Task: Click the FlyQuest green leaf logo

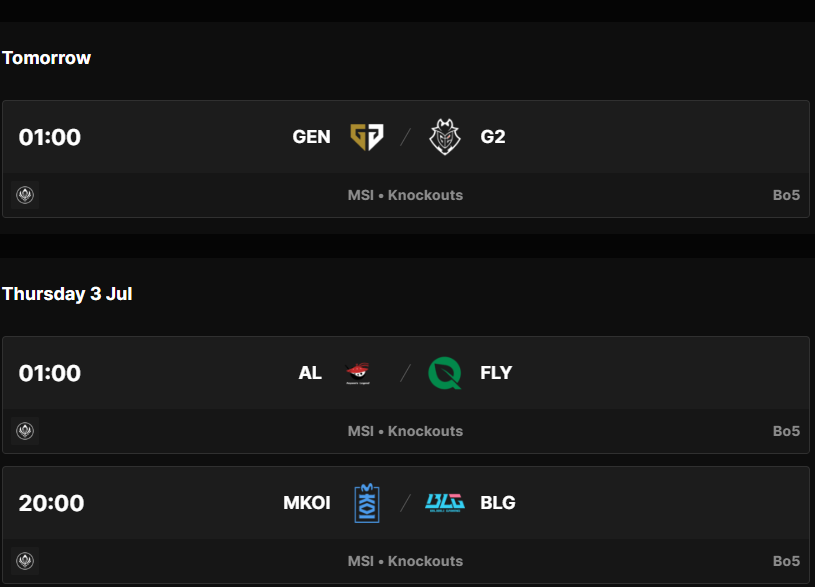Action: [x=444, y=373]
